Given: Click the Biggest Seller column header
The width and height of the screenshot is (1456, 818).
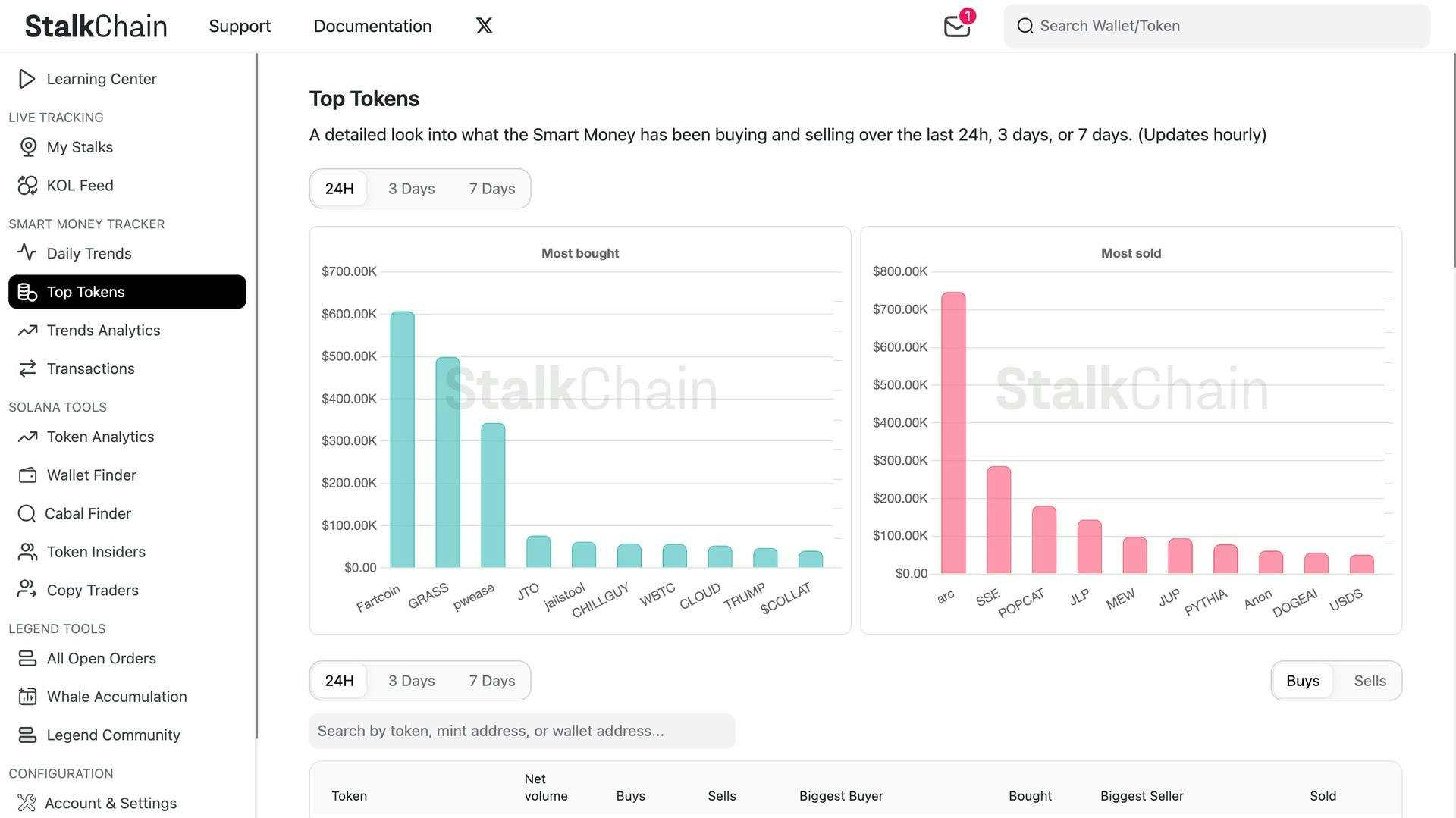Looking at the screenshot, I should pos(1142,796).
